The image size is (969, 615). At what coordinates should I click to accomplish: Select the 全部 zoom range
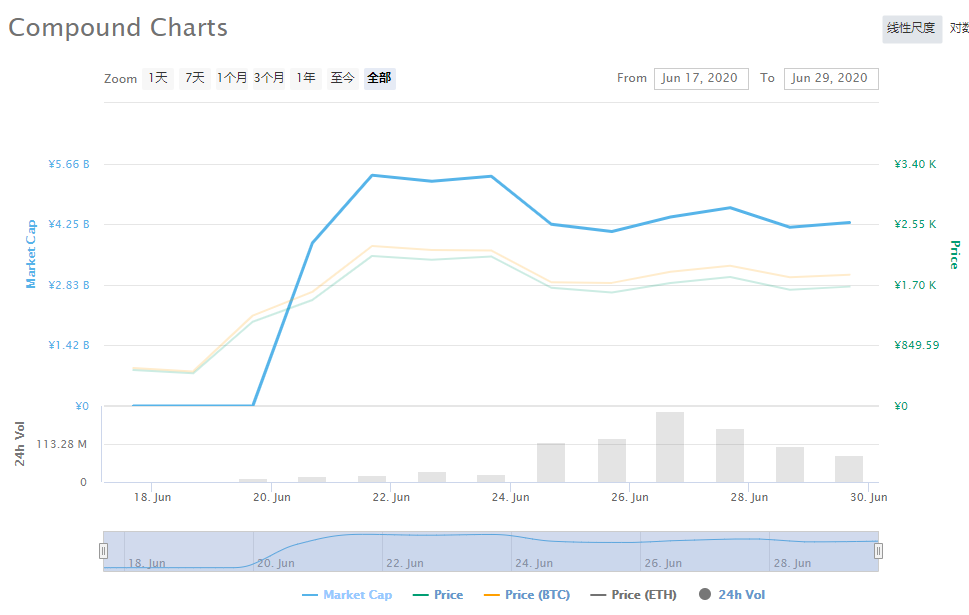tap(379, 78)
